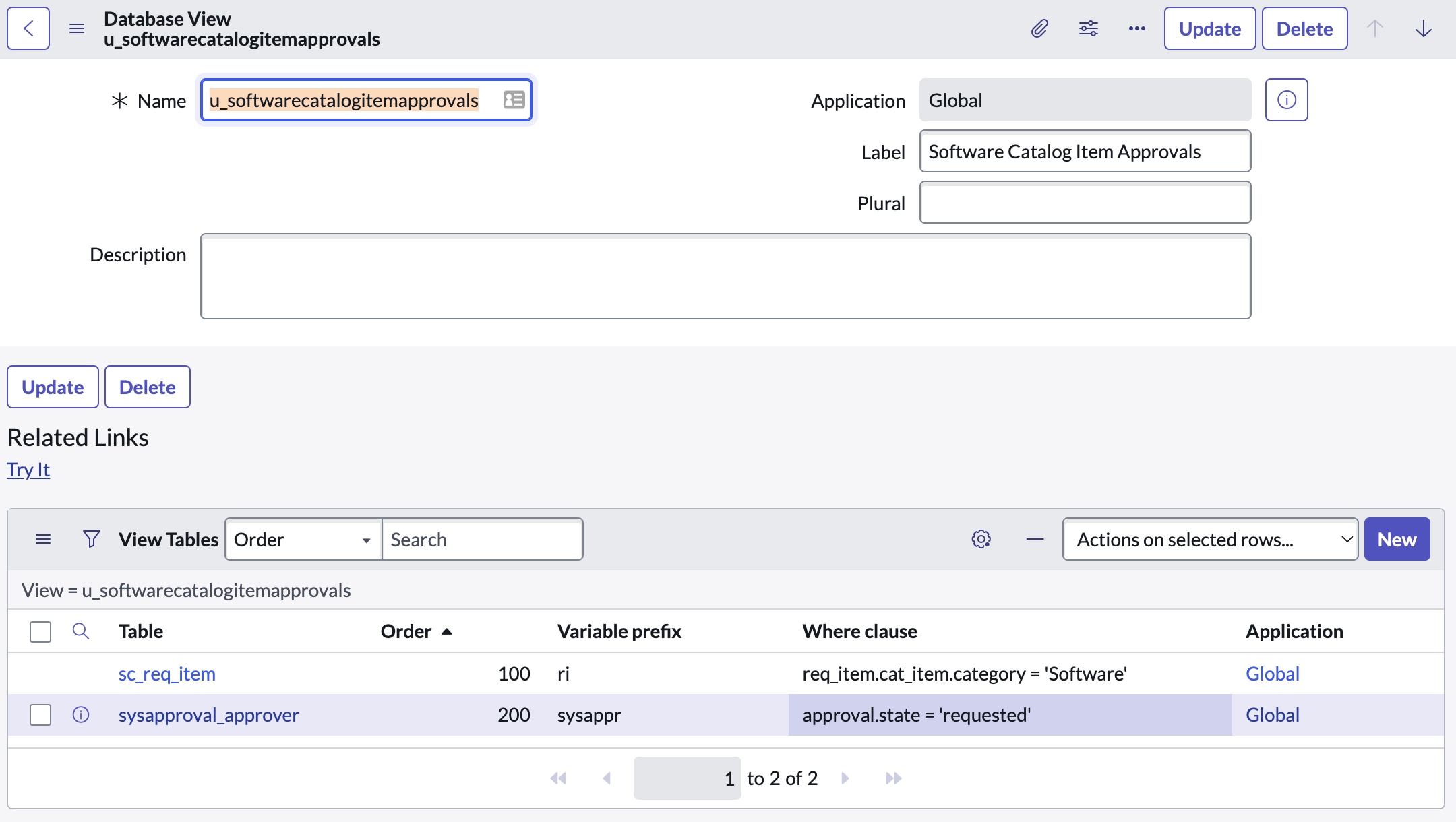Create a New view table
The height and width of the screenshot is (822, 1456).
[1397, 539]
